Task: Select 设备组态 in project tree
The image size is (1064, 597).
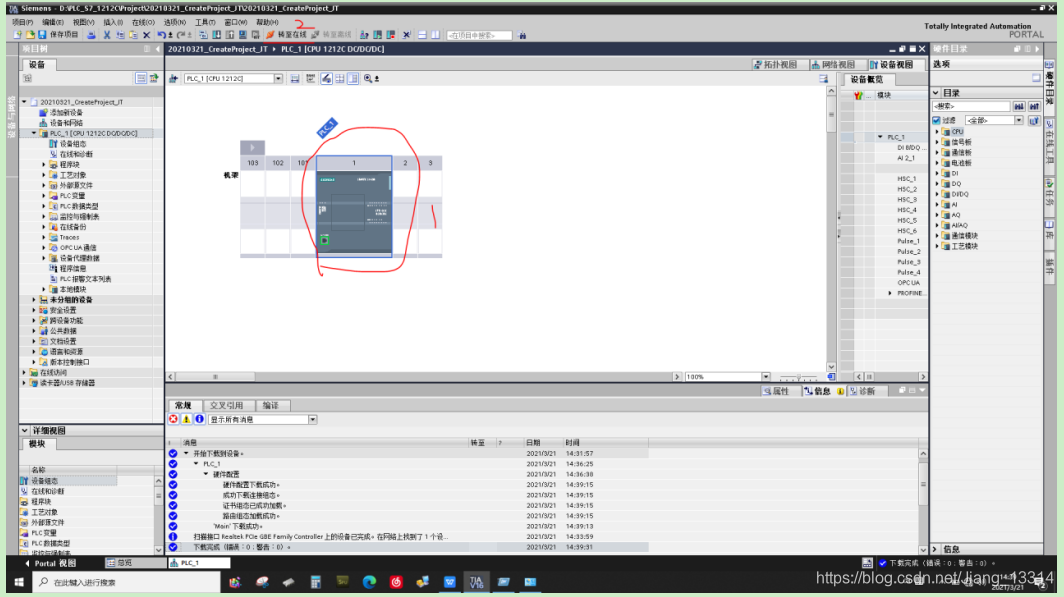Action: [x=73, y=144]
